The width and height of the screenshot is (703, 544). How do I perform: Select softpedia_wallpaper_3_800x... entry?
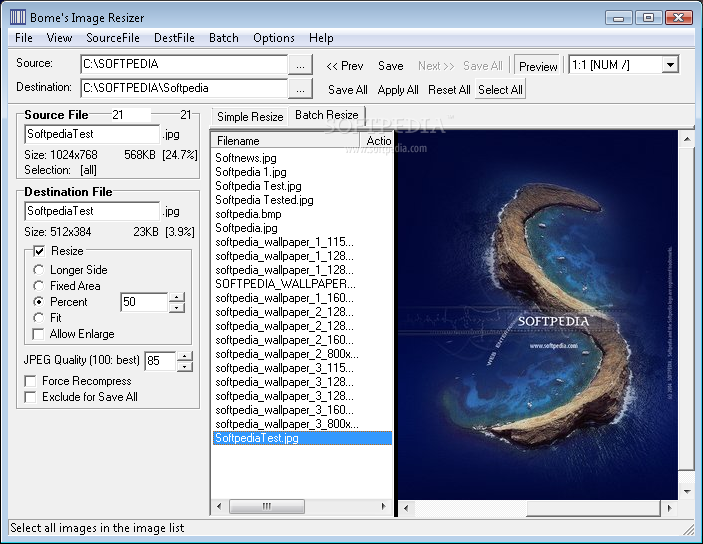(287, 424)
